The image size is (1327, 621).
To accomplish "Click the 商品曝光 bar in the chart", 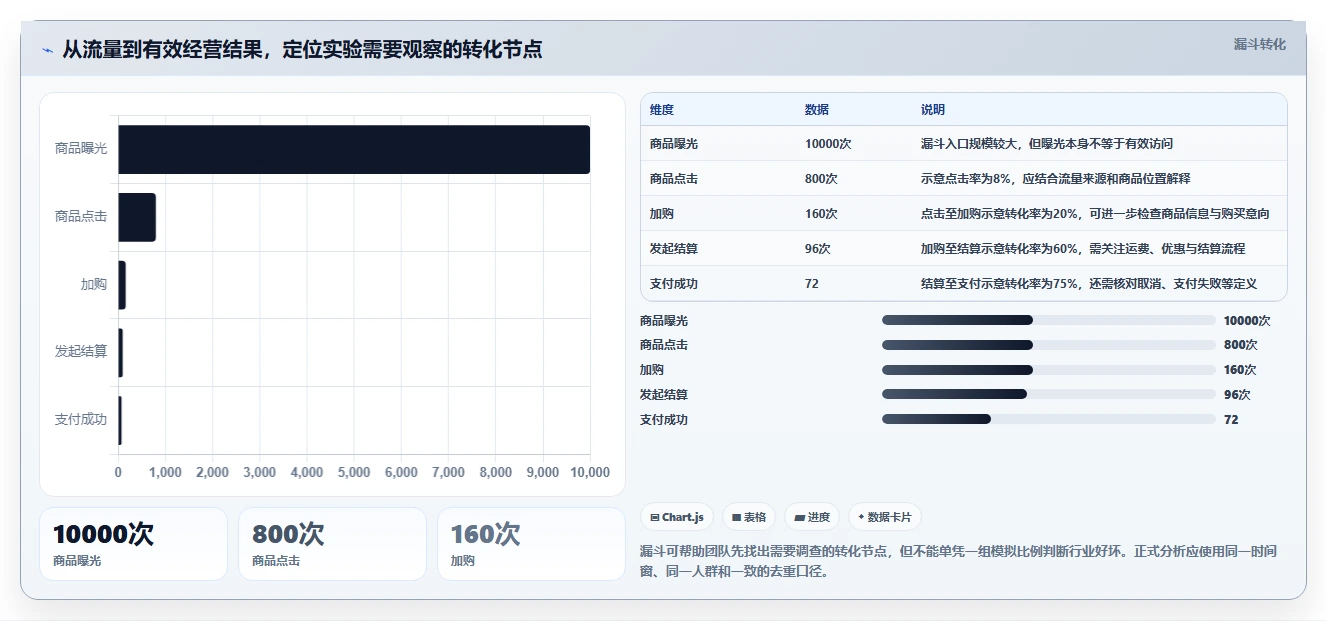I will [x=354, y=149].
